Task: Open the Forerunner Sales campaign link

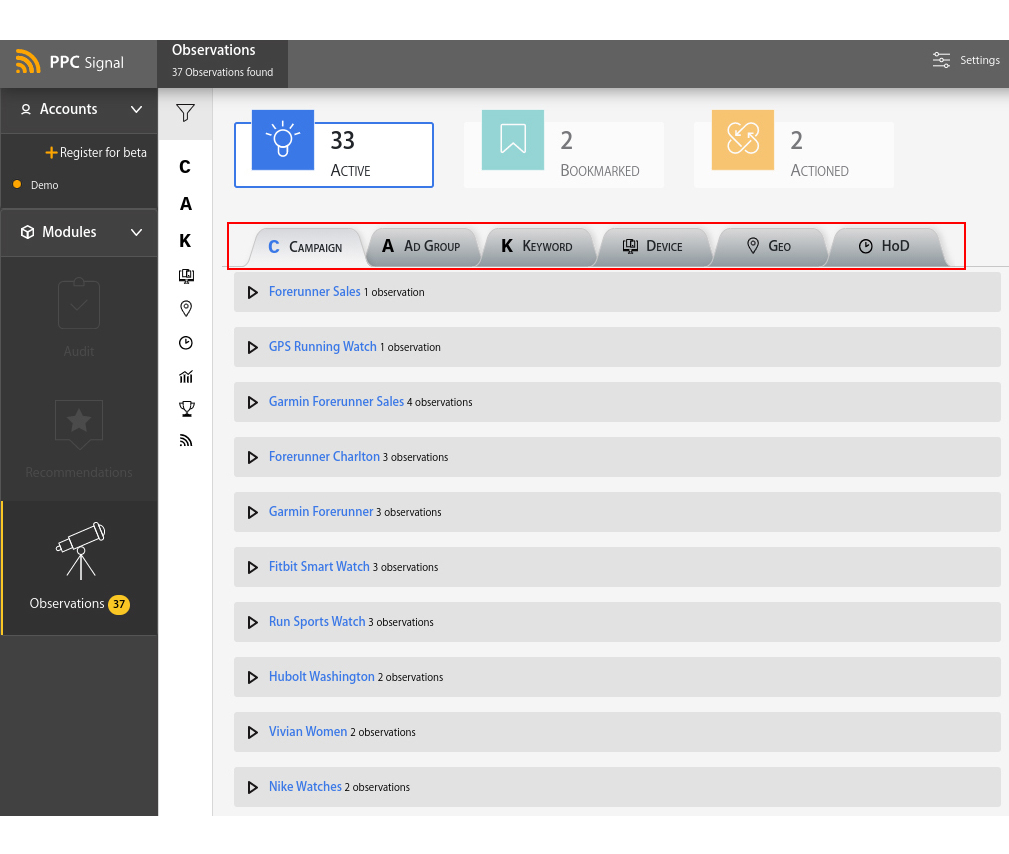Action: click(315, 292)
